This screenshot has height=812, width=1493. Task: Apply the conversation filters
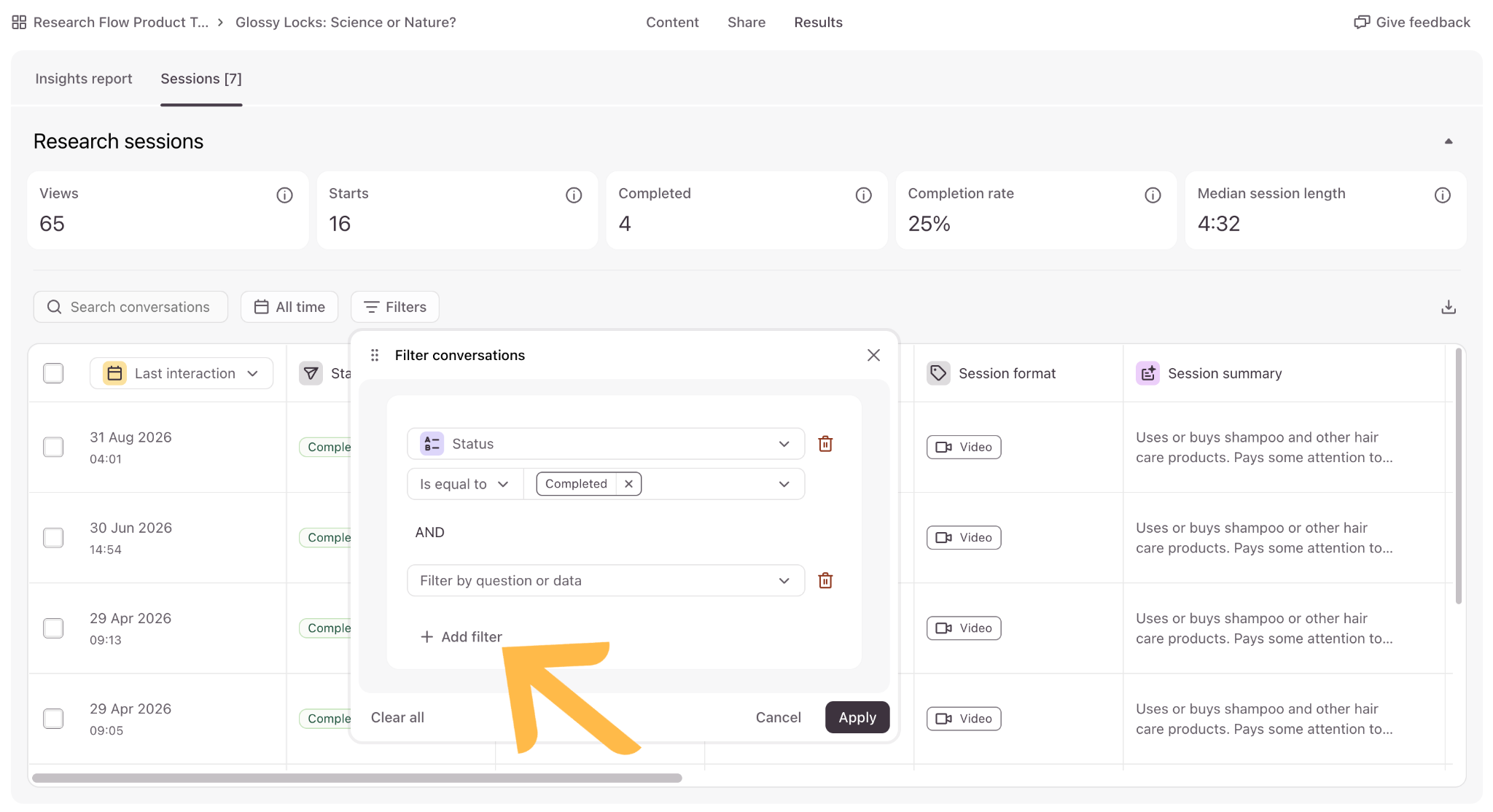[857, 717]
